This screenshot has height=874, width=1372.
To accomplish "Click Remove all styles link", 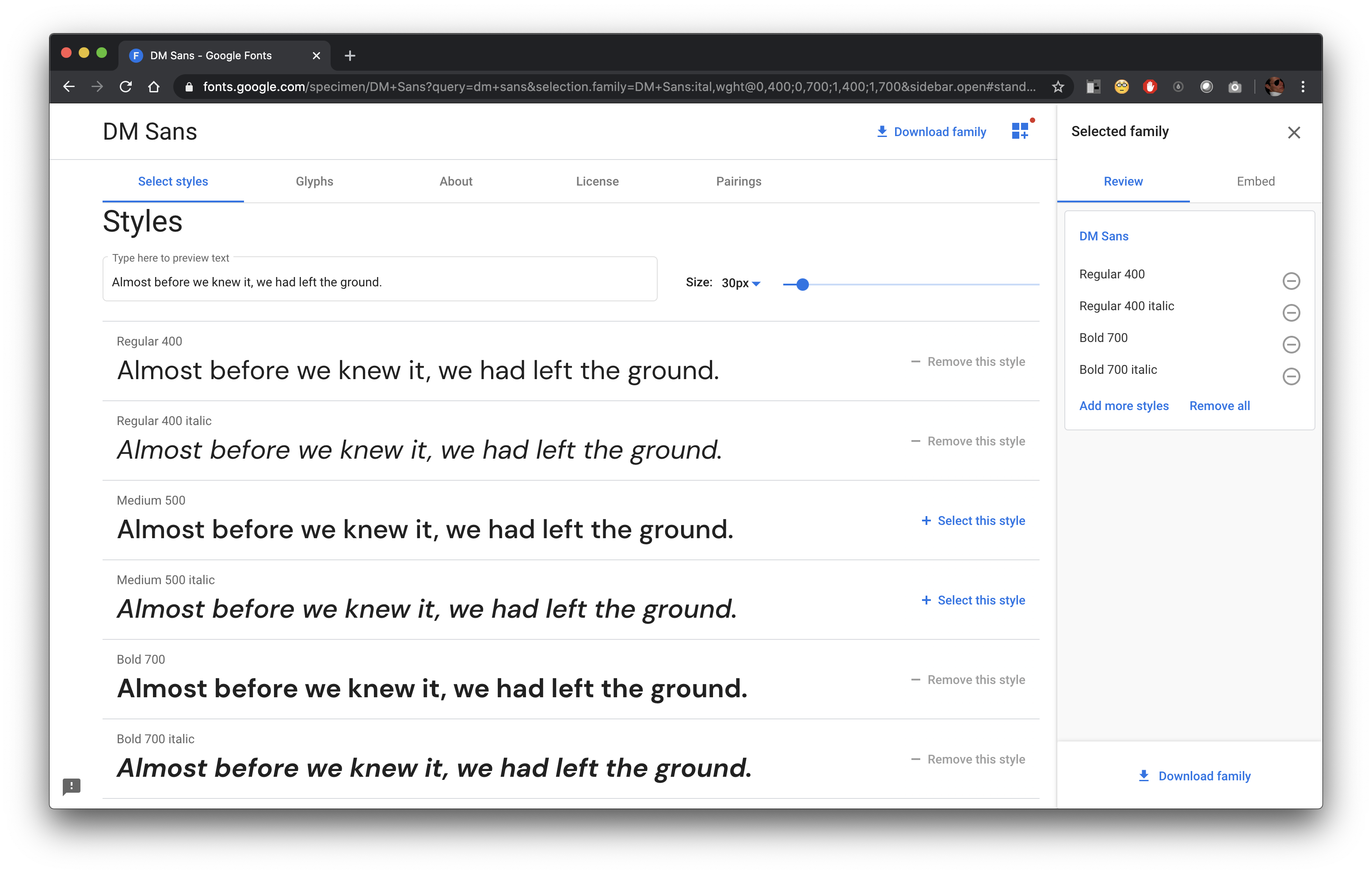I will point(1218,406).
